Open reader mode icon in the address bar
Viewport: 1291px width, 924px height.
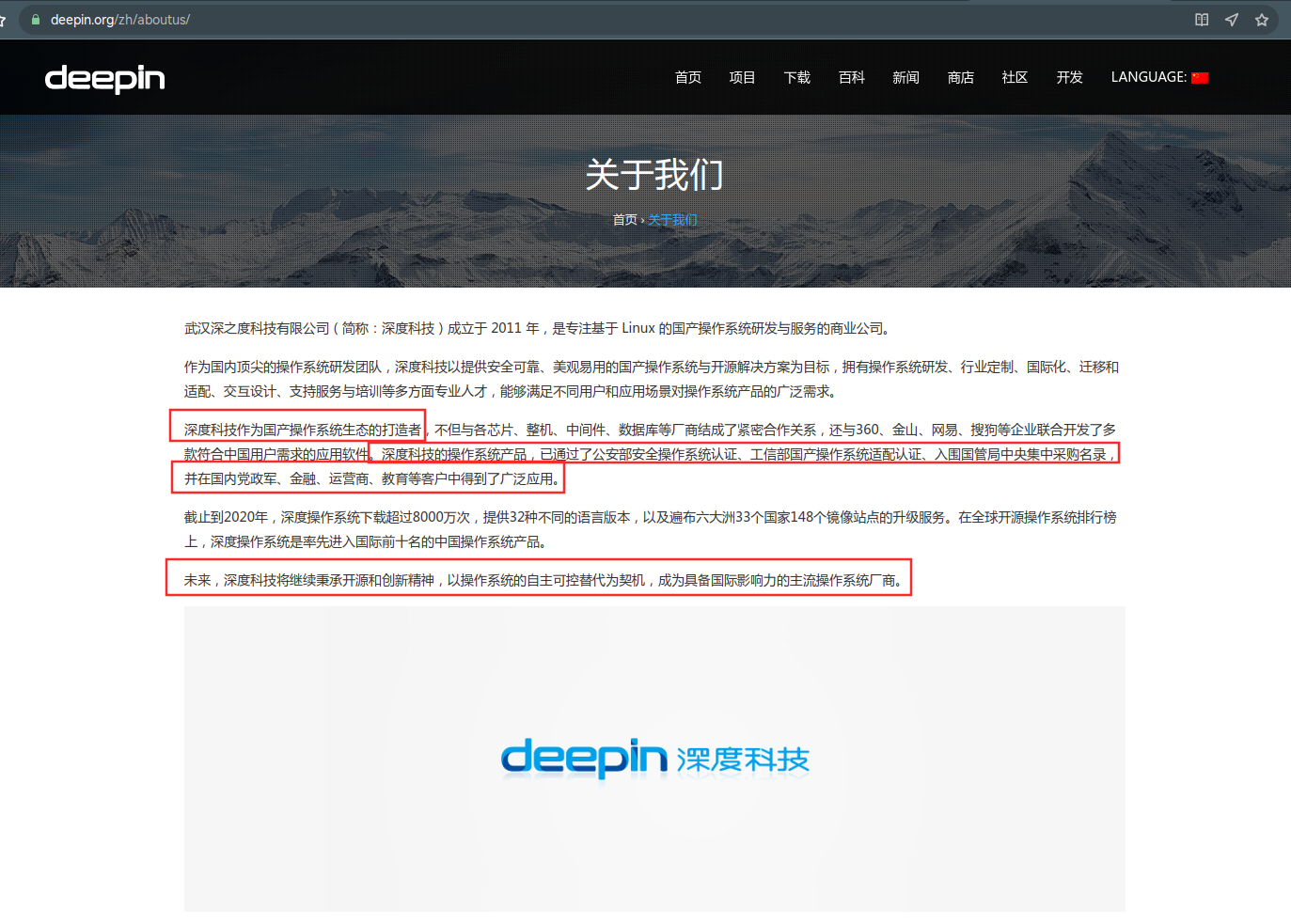pos(1202,20)
